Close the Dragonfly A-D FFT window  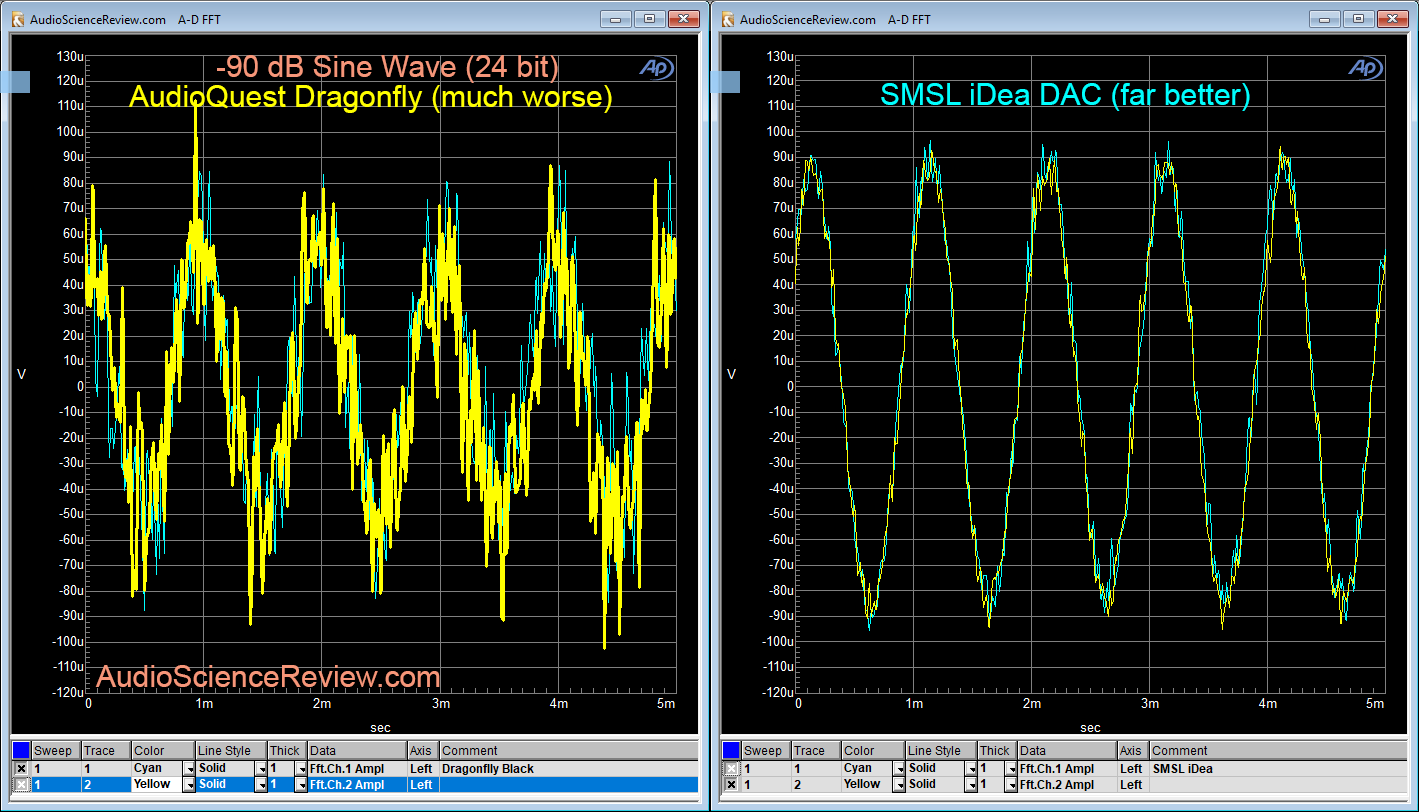(x=683, y=18)
